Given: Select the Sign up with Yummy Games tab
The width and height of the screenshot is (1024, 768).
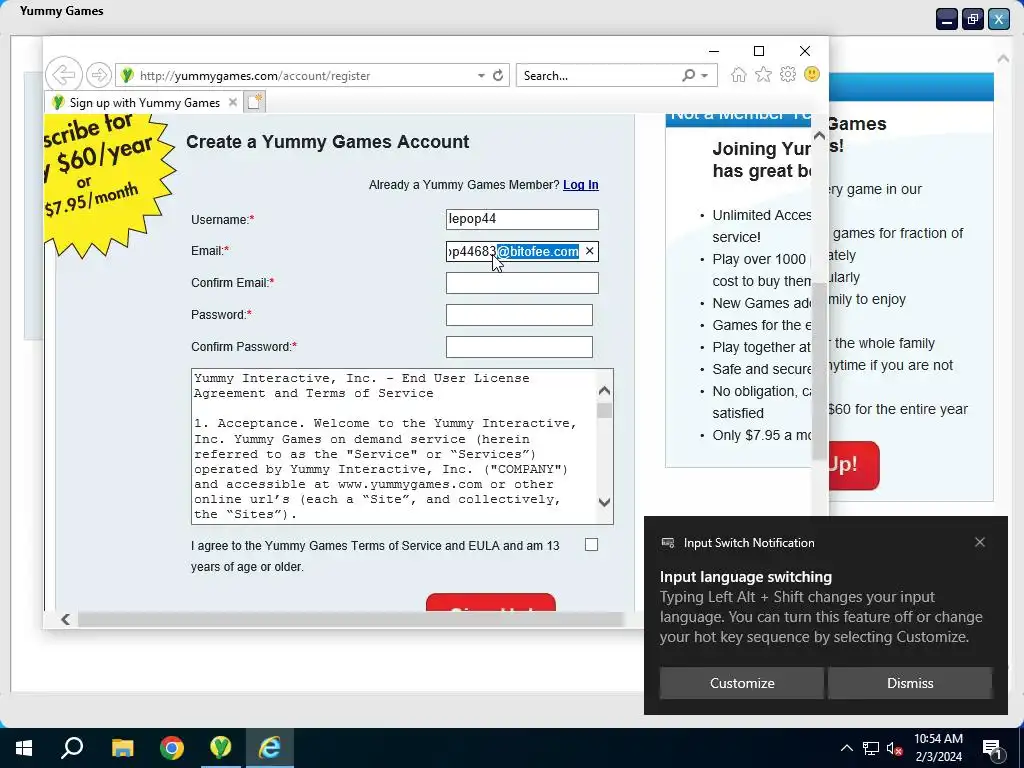Looking at the screenshot, I should pyautogui.click(x=145, y=103).
